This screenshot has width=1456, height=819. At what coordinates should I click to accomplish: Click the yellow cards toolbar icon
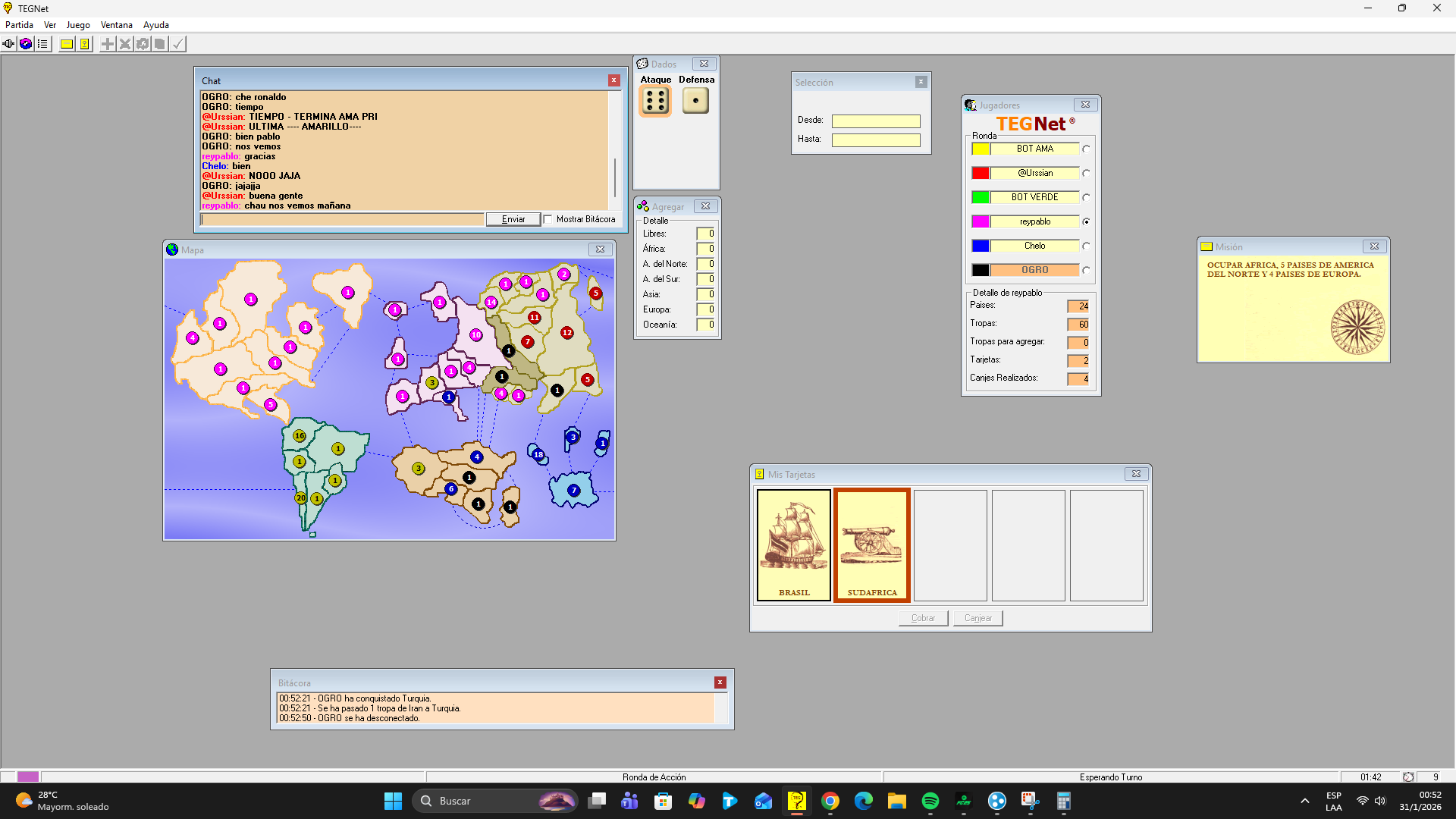pos(85,44)
